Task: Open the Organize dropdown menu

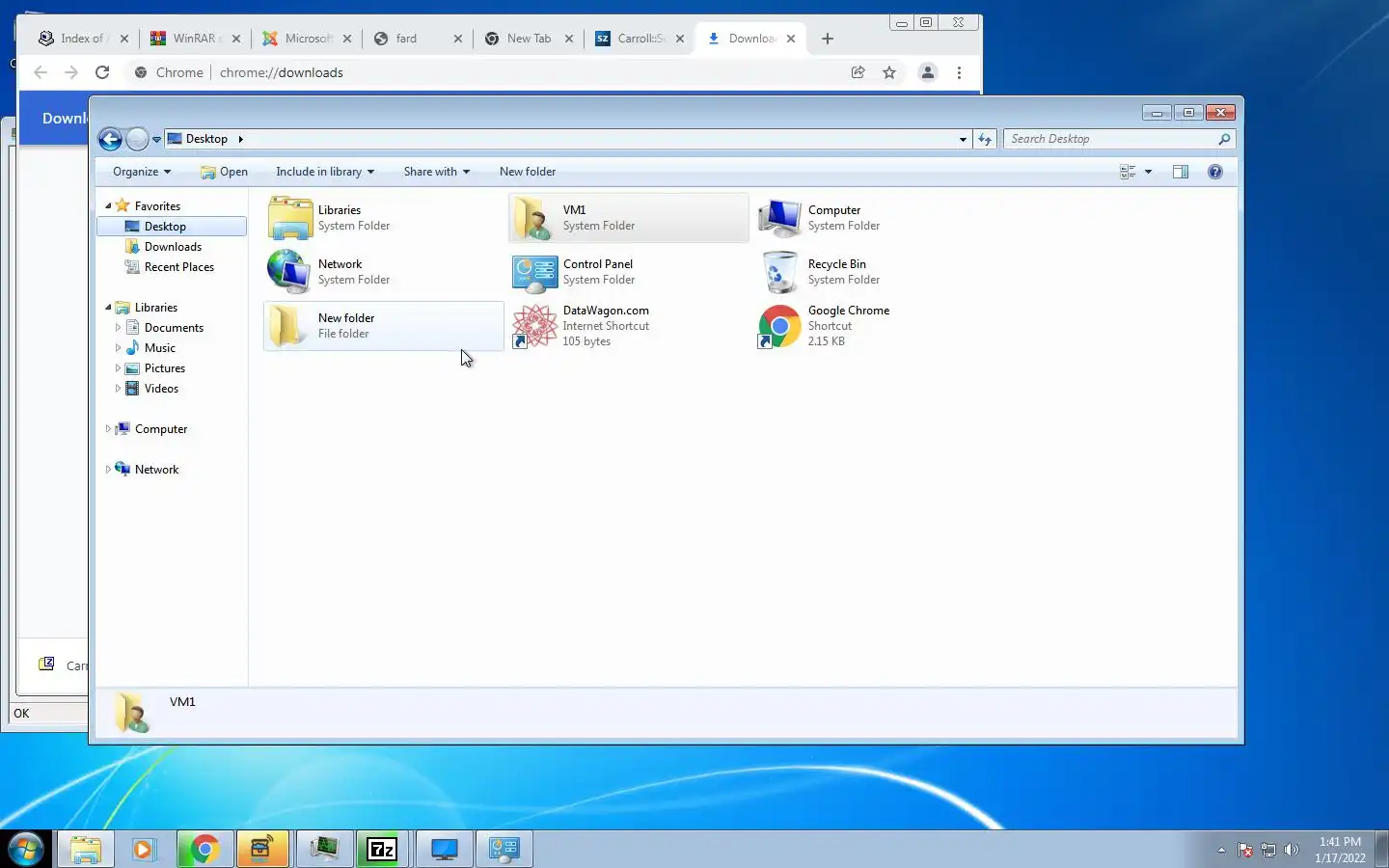Action: click(x=141, y=172)
